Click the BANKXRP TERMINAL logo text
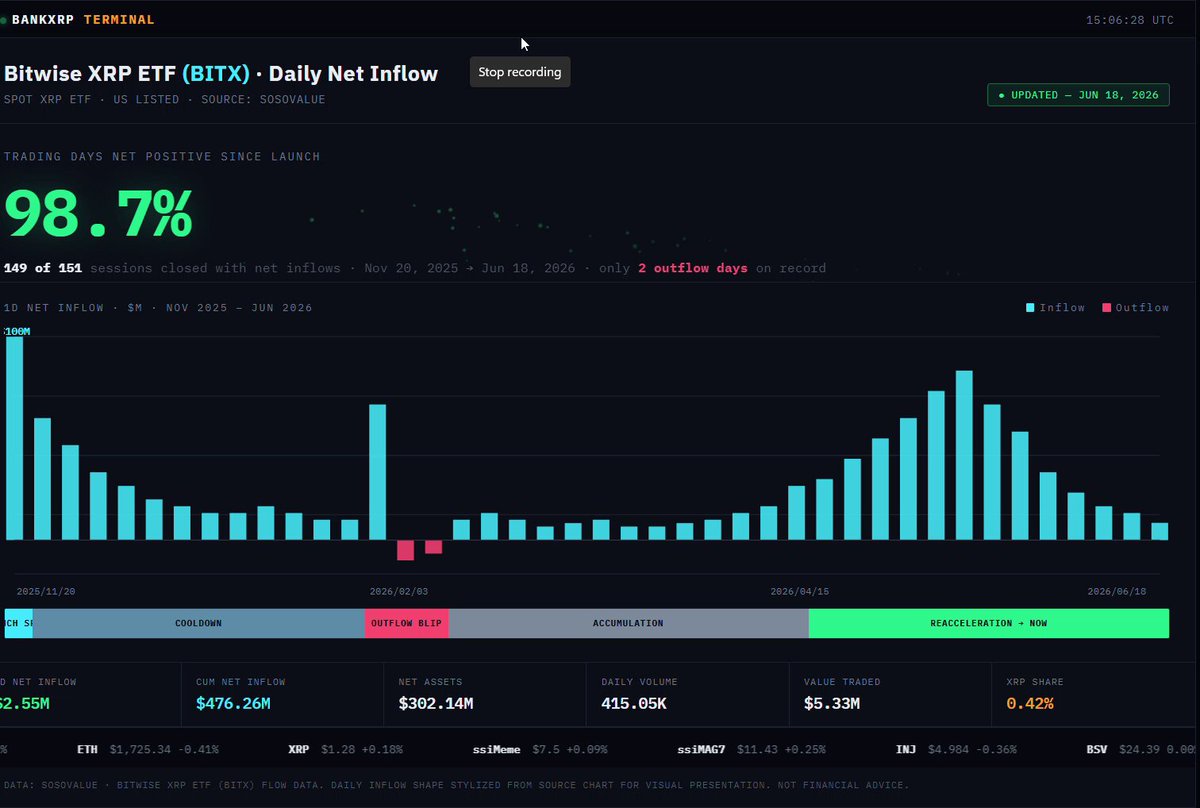The width and height of the screenshot is (1200, 808). pyautogui.click(x=83, y=19)
